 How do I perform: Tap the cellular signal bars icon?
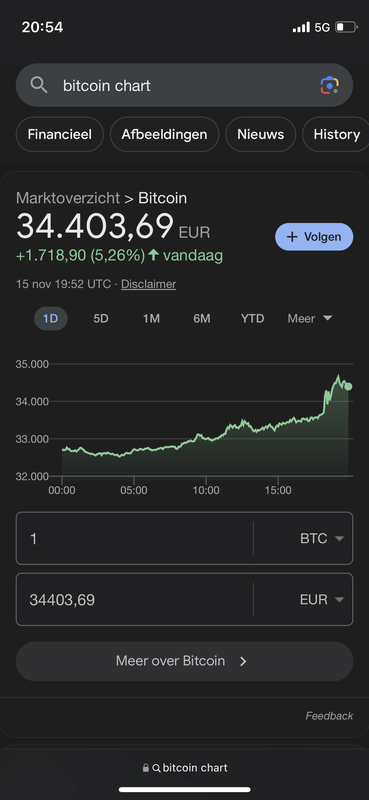point(301,27)
